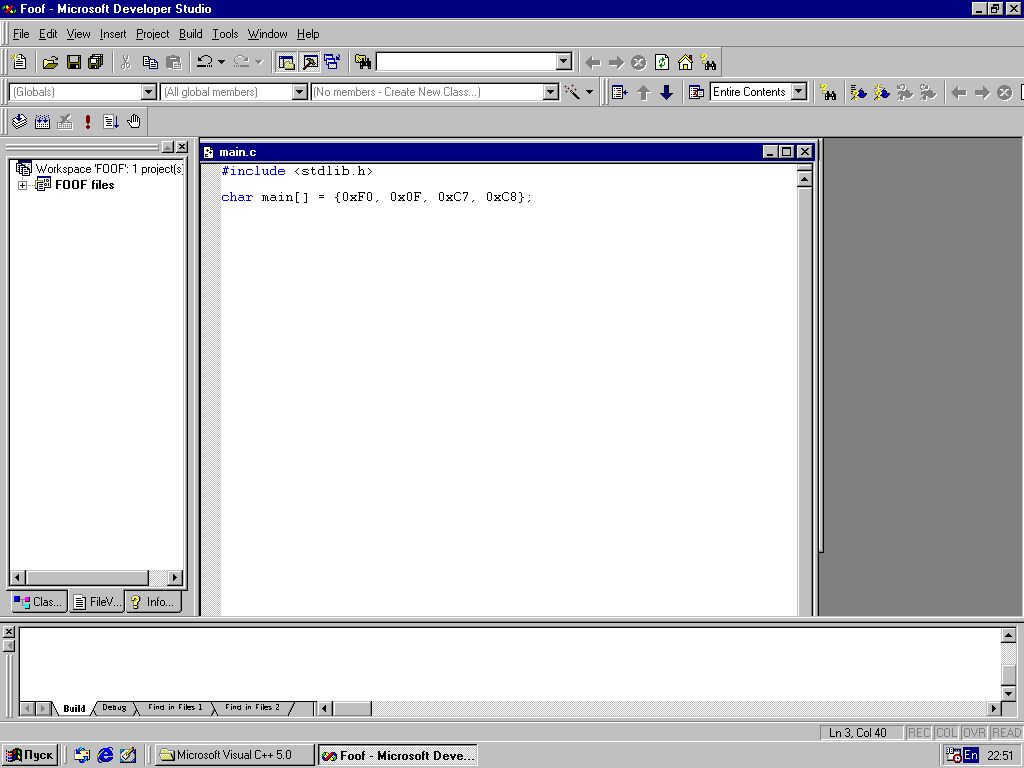Select the Find in Files 2 output tab
Image resolution: width=1024 pixels, height=768 pixels.
click(x=252, y=707)
